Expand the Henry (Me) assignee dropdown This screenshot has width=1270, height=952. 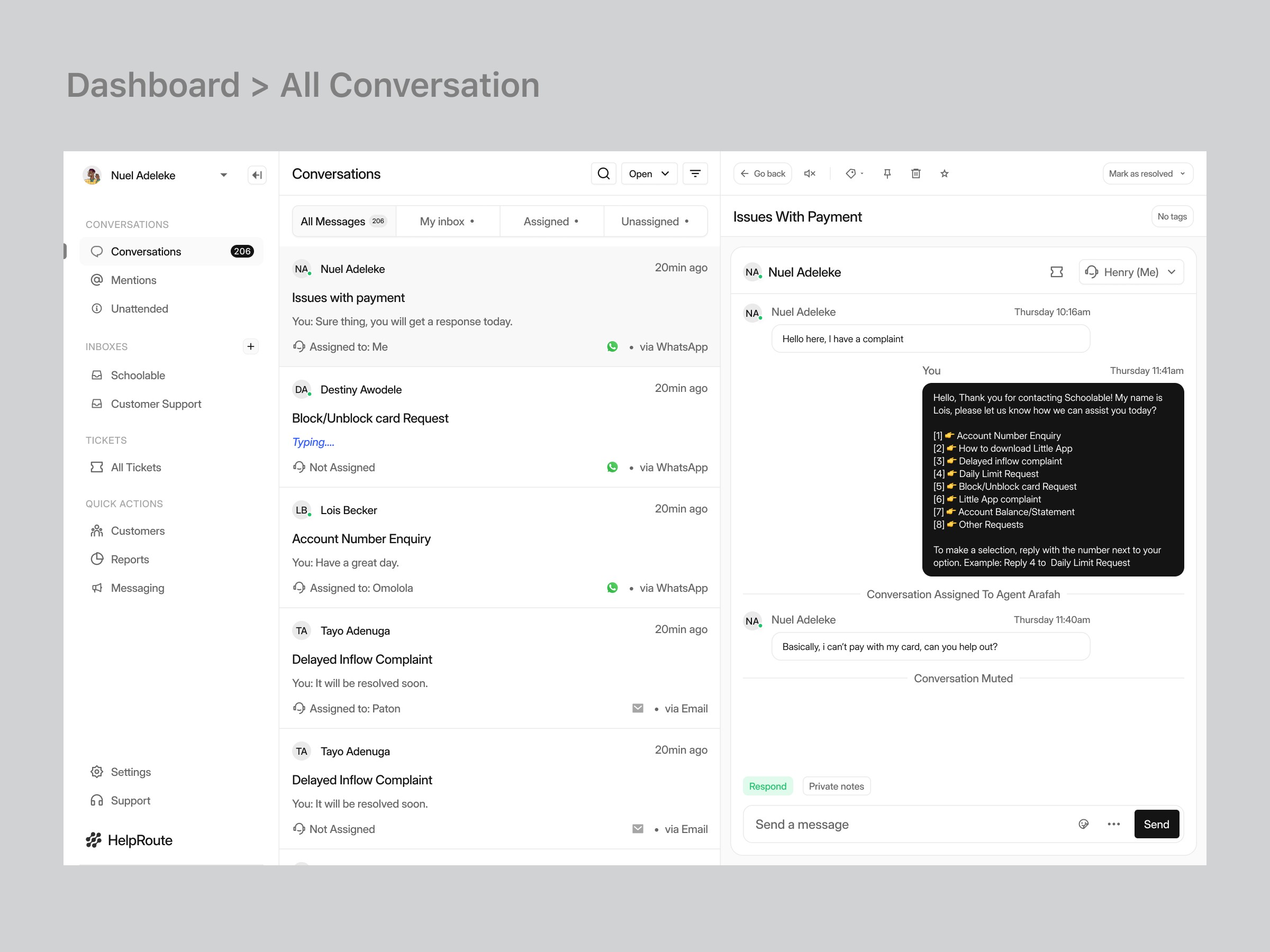[1130, 272]
